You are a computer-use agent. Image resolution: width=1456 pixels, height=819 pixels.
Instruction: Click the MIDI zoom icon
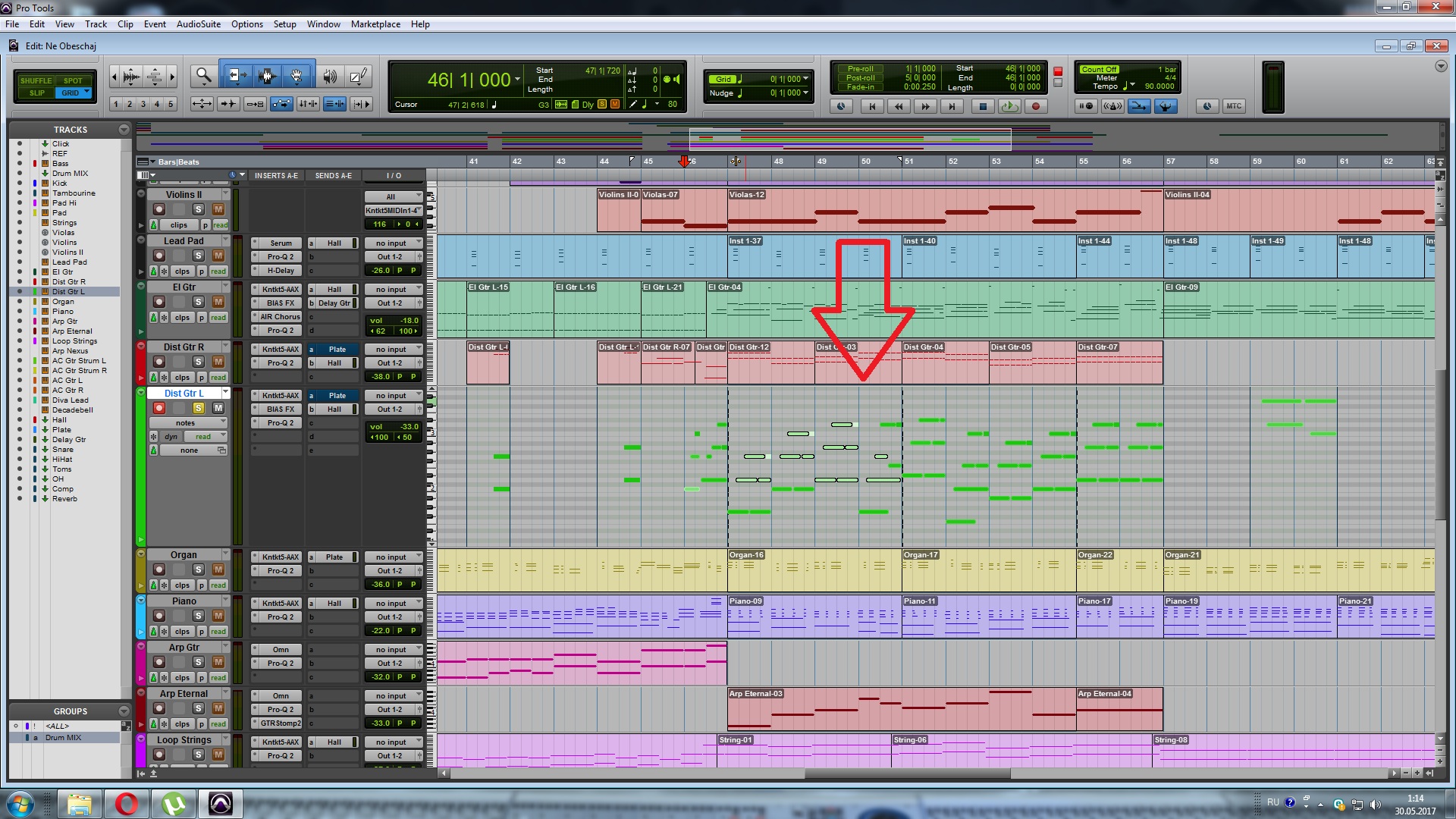tap(154, 76)
